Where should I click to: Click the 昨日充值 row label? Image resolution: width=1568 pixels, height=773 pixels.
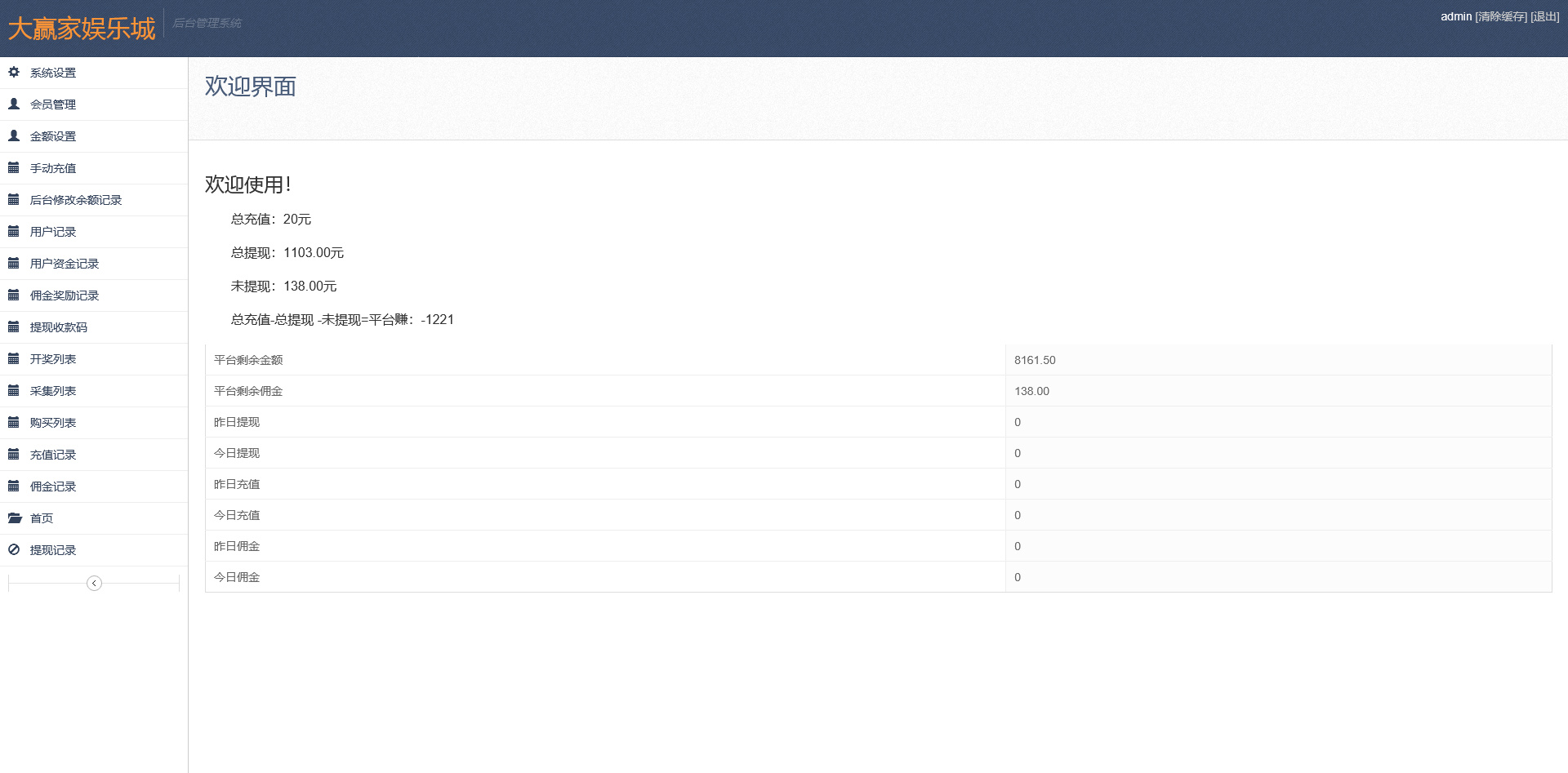click(237, 484)
